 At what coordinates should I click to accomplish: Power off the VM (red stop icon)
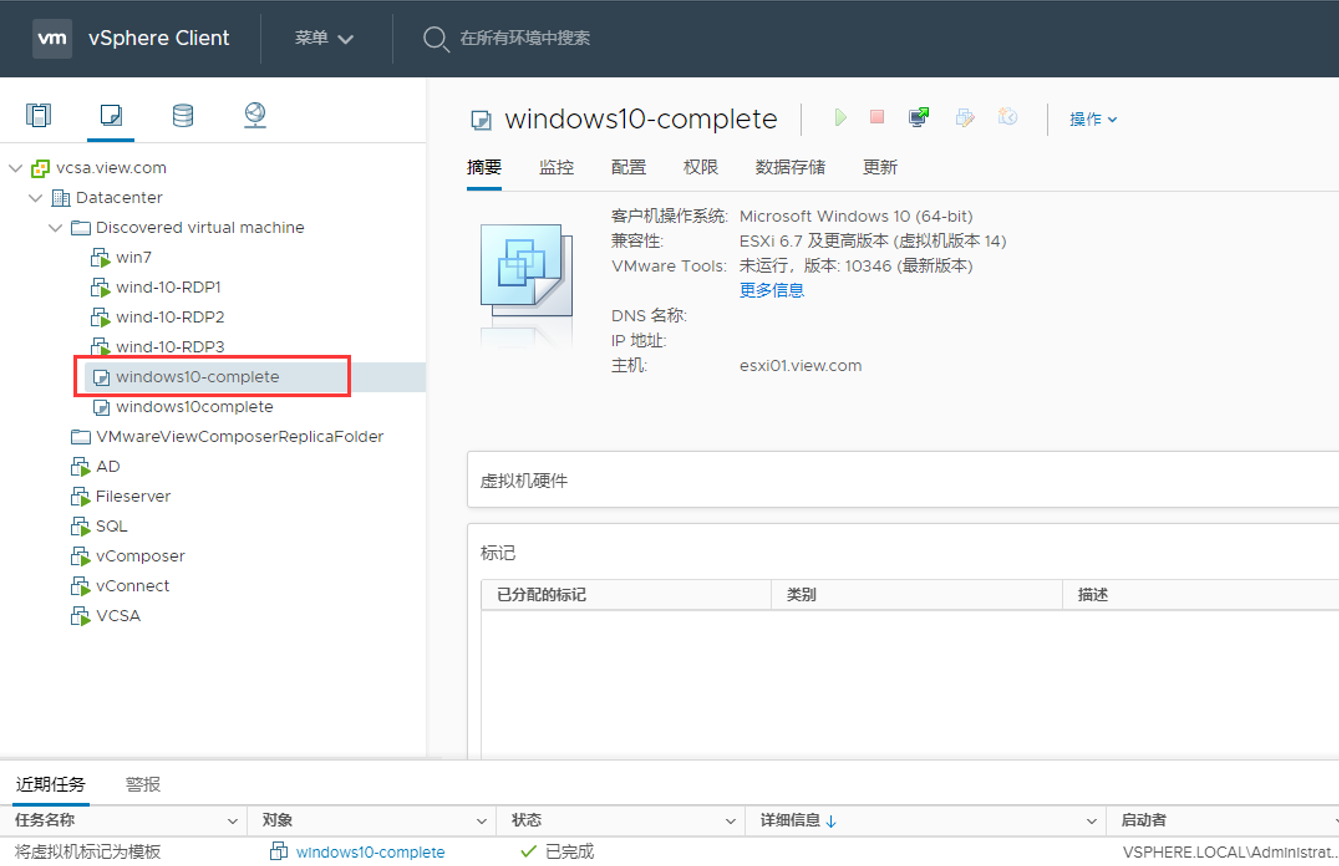(877, 117)
